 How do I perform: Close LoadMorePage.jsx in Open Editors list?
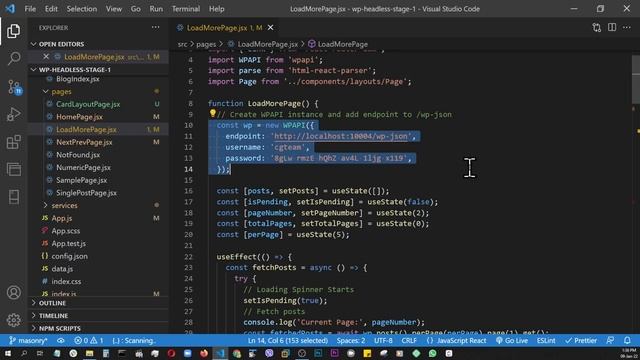pos(46,57)
